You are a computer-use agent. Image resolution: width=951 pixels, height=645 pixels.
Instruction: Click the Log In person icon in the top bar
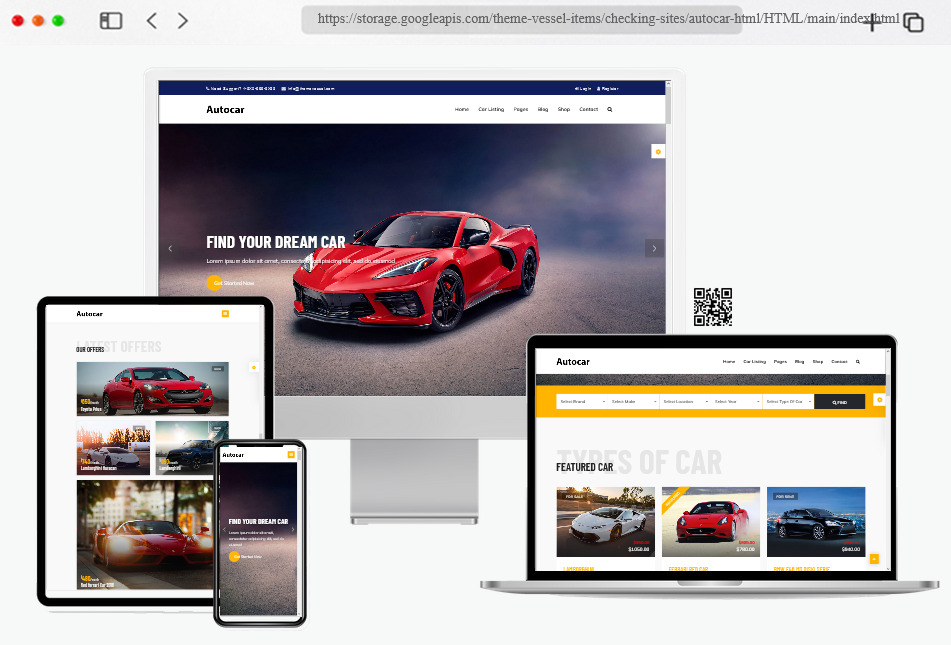578,87
